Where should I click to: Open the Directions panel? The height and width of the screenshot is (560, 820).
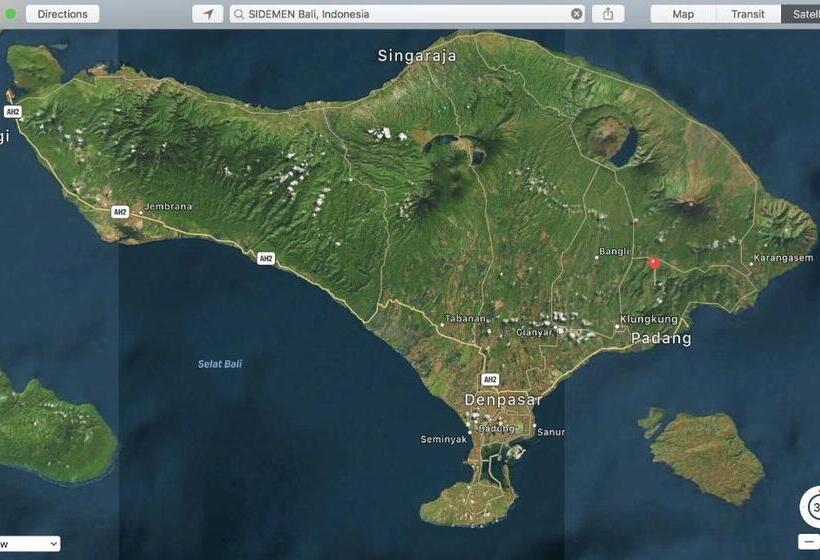(x=62, y=14)
